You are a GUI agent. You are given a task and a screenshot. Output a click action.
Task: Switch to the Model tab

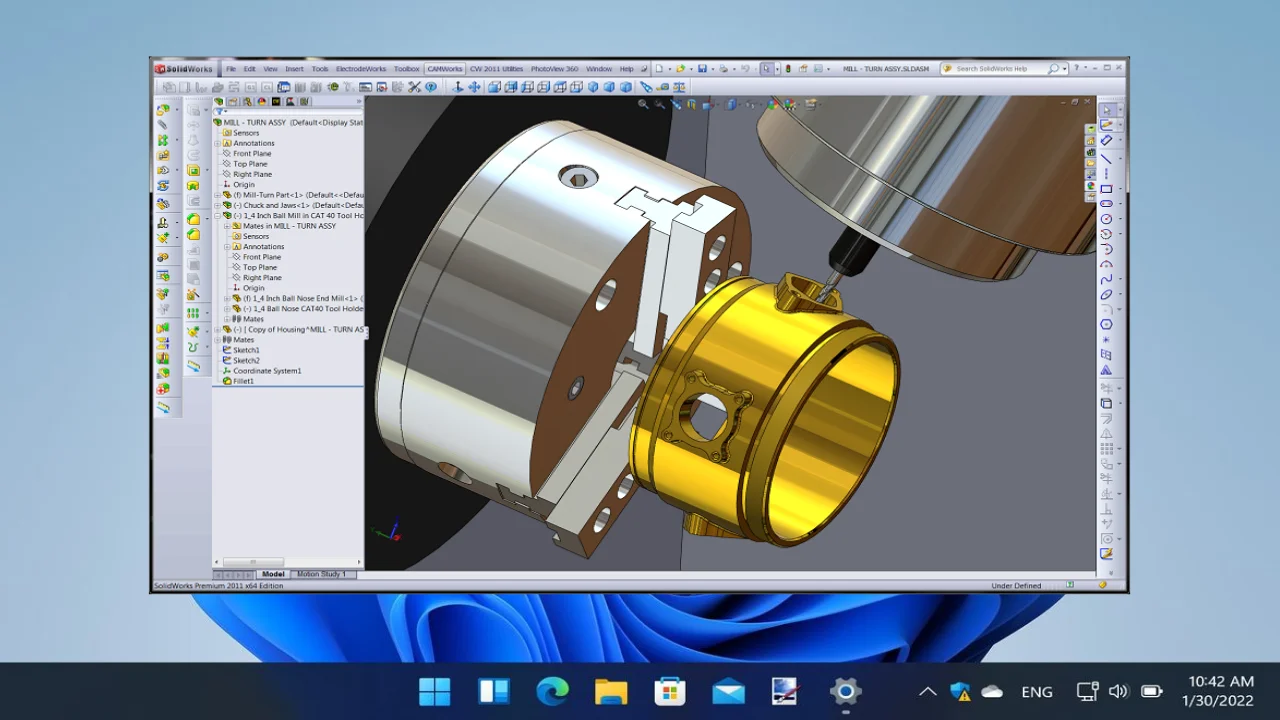pos(273,574)
